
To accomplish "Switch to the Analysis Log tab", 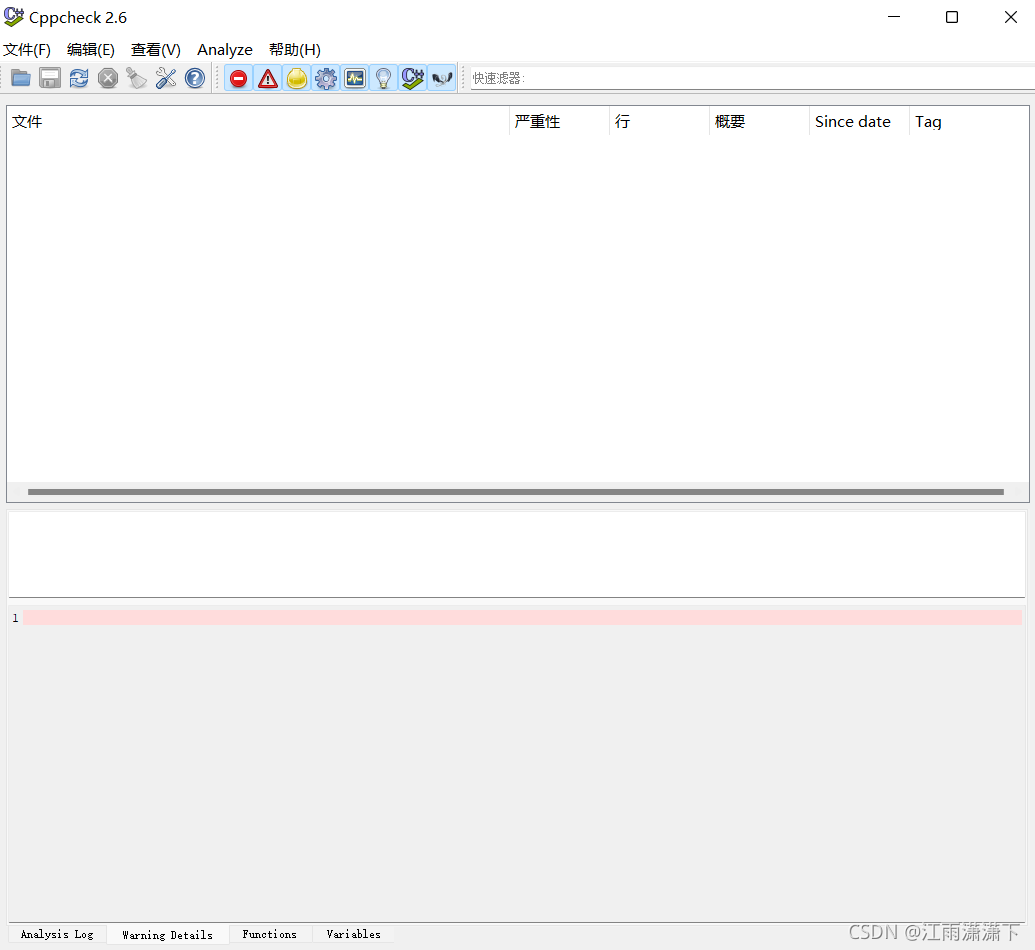I will point(57,934).
